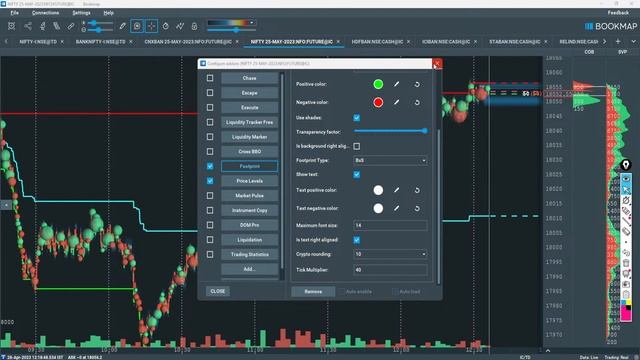Uncheck the Show text checkbox
This screenshot has width=640, height=360.
coord(357,174)
